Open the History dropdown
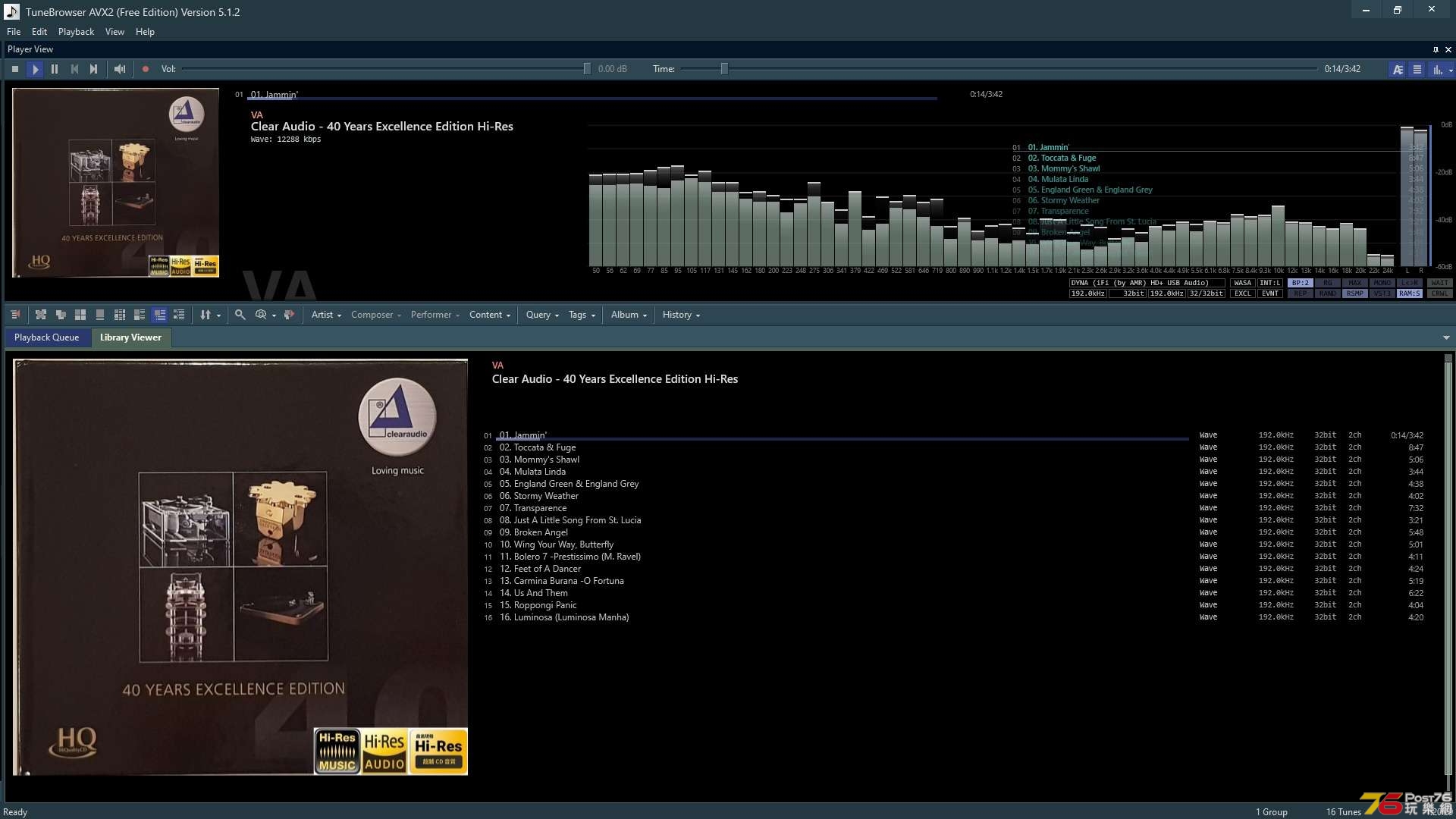 tap(681, 315)
